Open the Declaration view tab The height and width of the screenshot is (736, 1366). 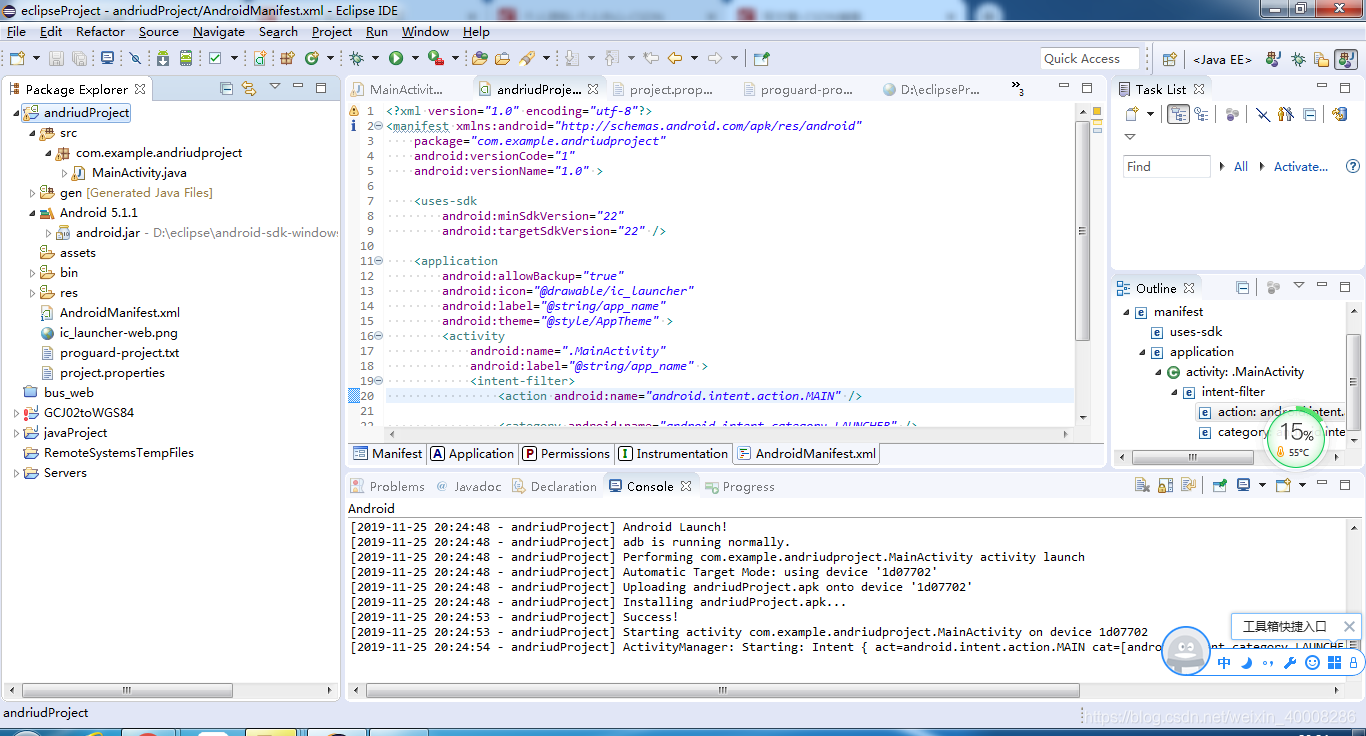click(554, 486)
